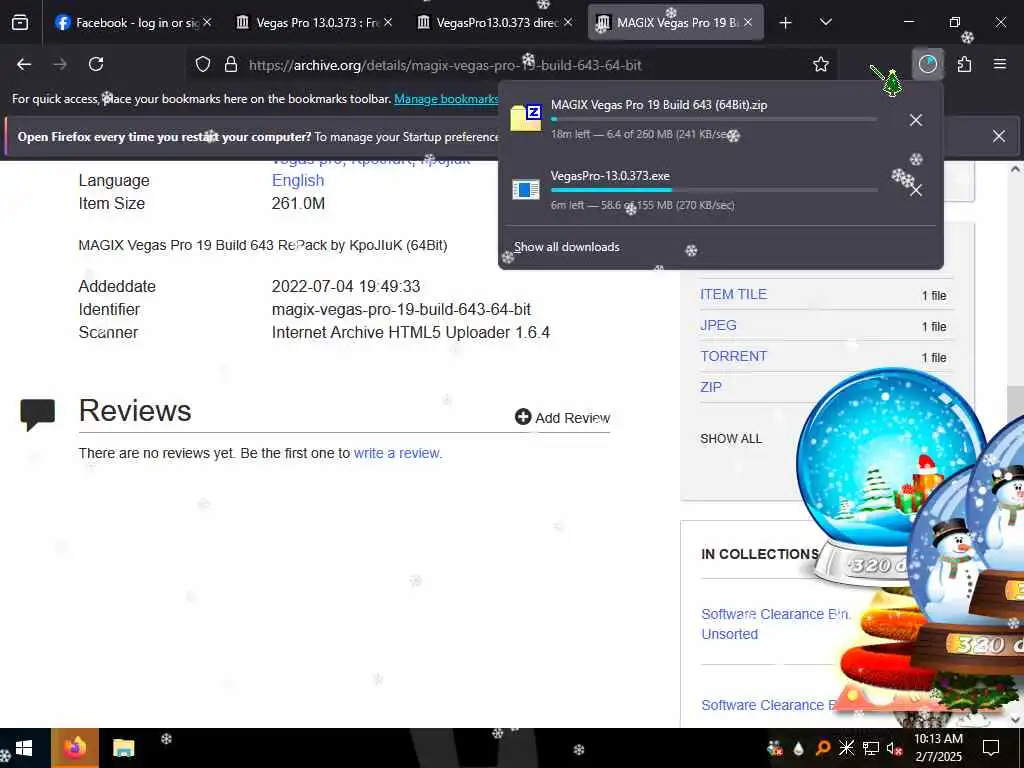Click the water drop tray icon
1024x768 pixels.
coord(799,748)
